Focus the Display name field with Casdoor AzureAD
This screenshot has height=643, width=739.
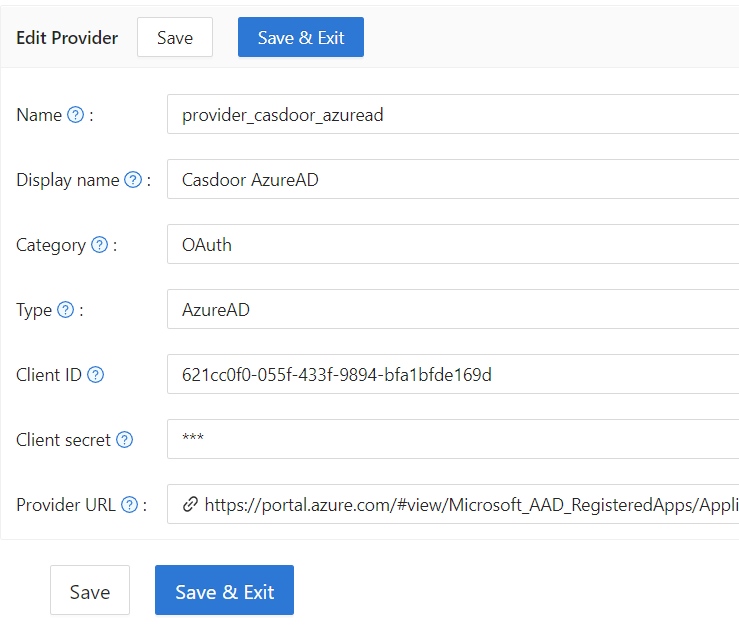point(452,180)
